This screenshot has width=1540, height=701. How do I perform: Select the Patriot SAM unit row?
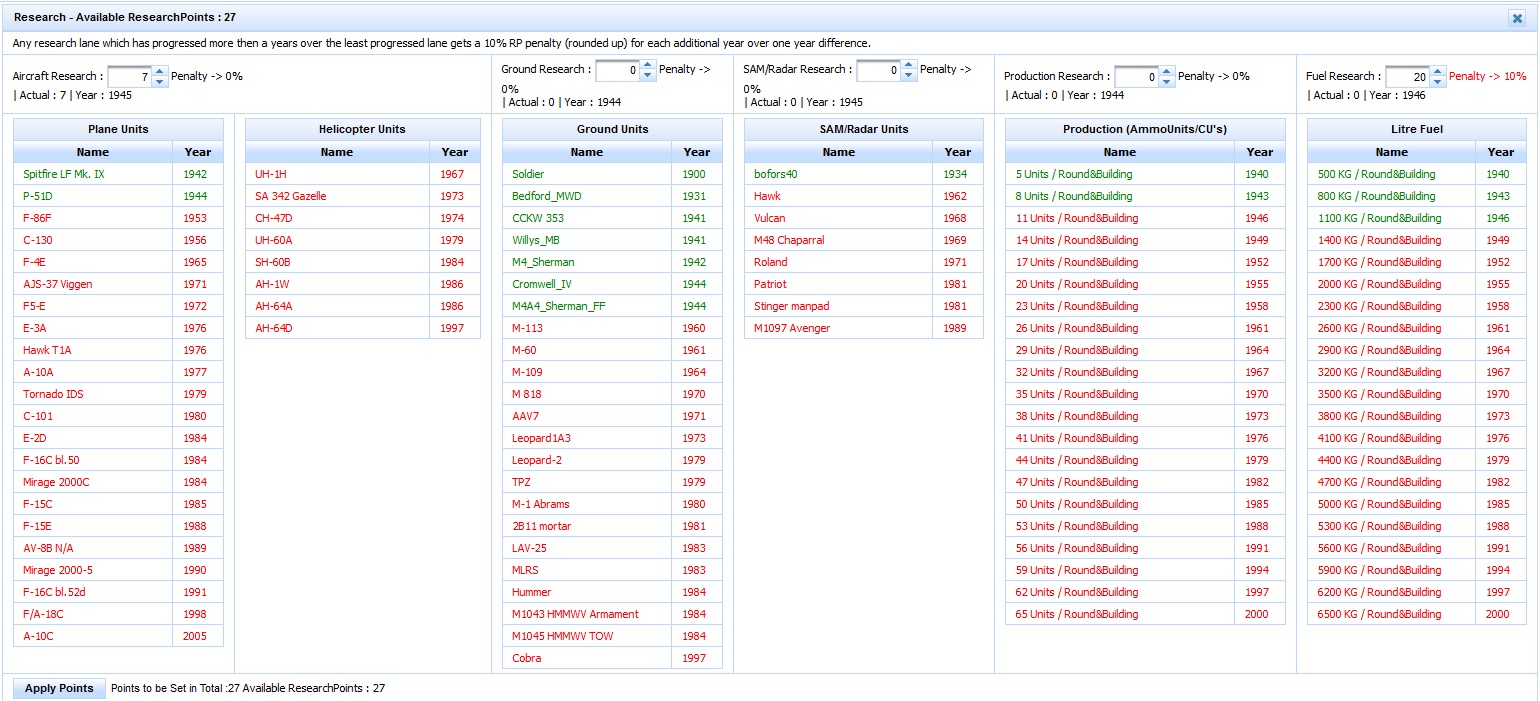pos(770,284)
